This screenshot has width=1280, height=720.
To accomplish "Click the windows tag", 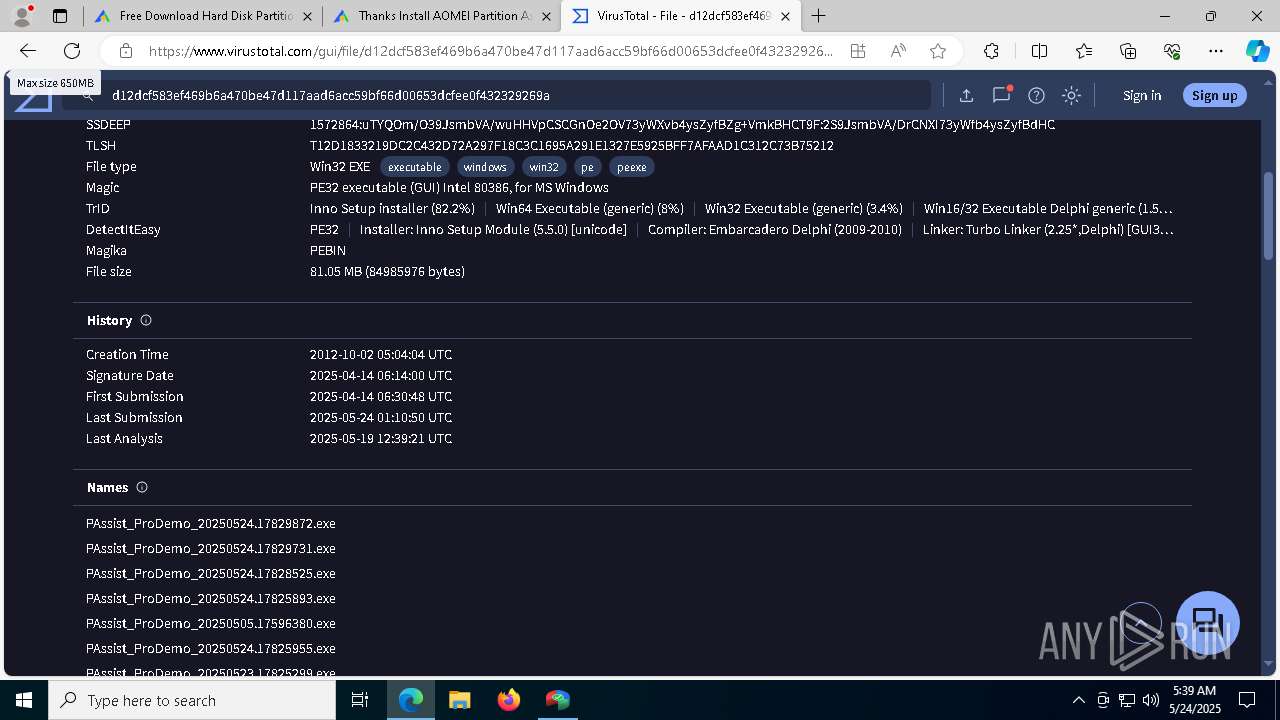I will click(x=485, y=167).
